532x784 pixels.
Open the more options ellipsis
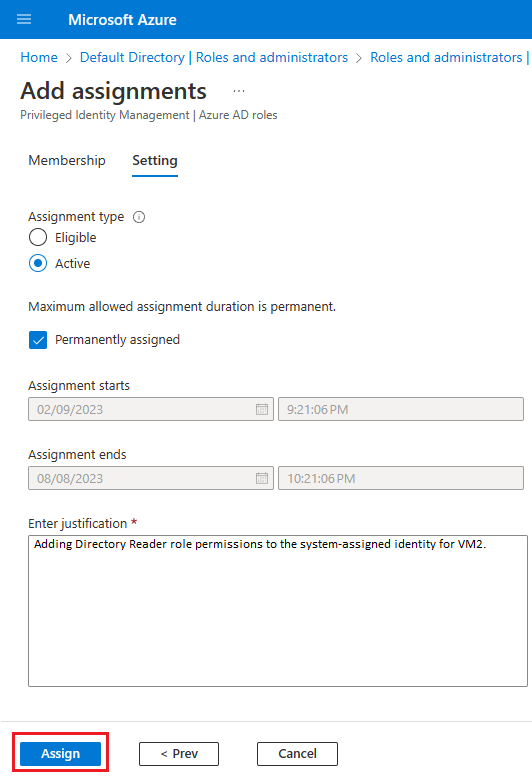click(239, 91)
